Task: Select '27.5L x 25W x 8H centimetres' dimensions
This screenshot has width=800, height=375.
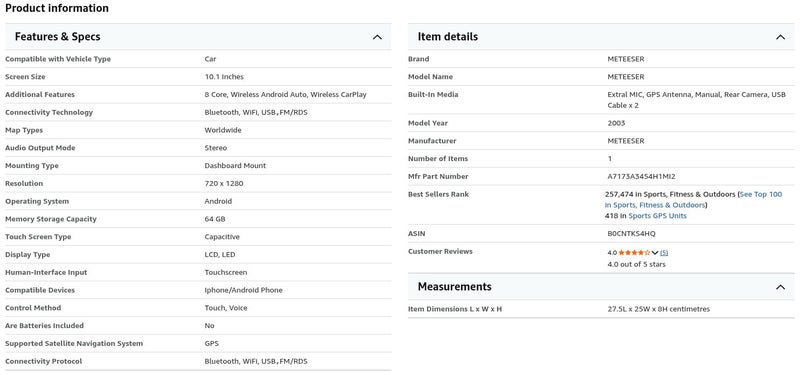Action: click(658, 310)
